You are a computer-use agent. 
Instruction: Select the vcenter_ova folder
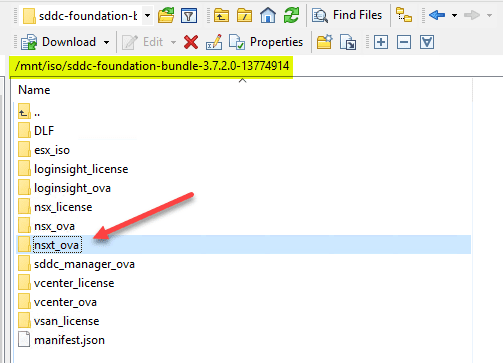pyautogui.click(x=57, y=302)
